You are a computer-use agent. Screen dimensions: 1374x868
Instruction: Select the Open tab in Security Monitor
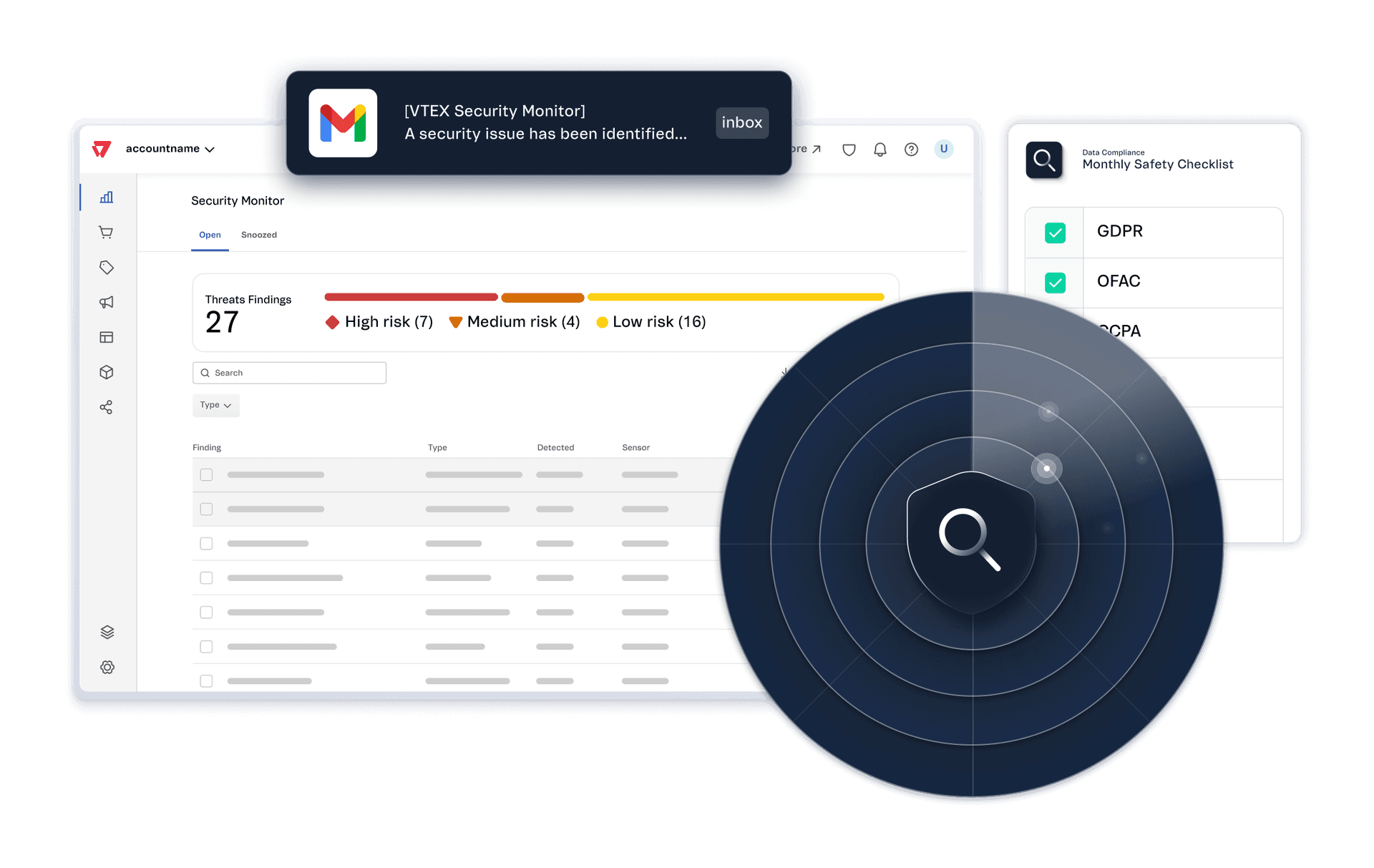coord(209,234)
